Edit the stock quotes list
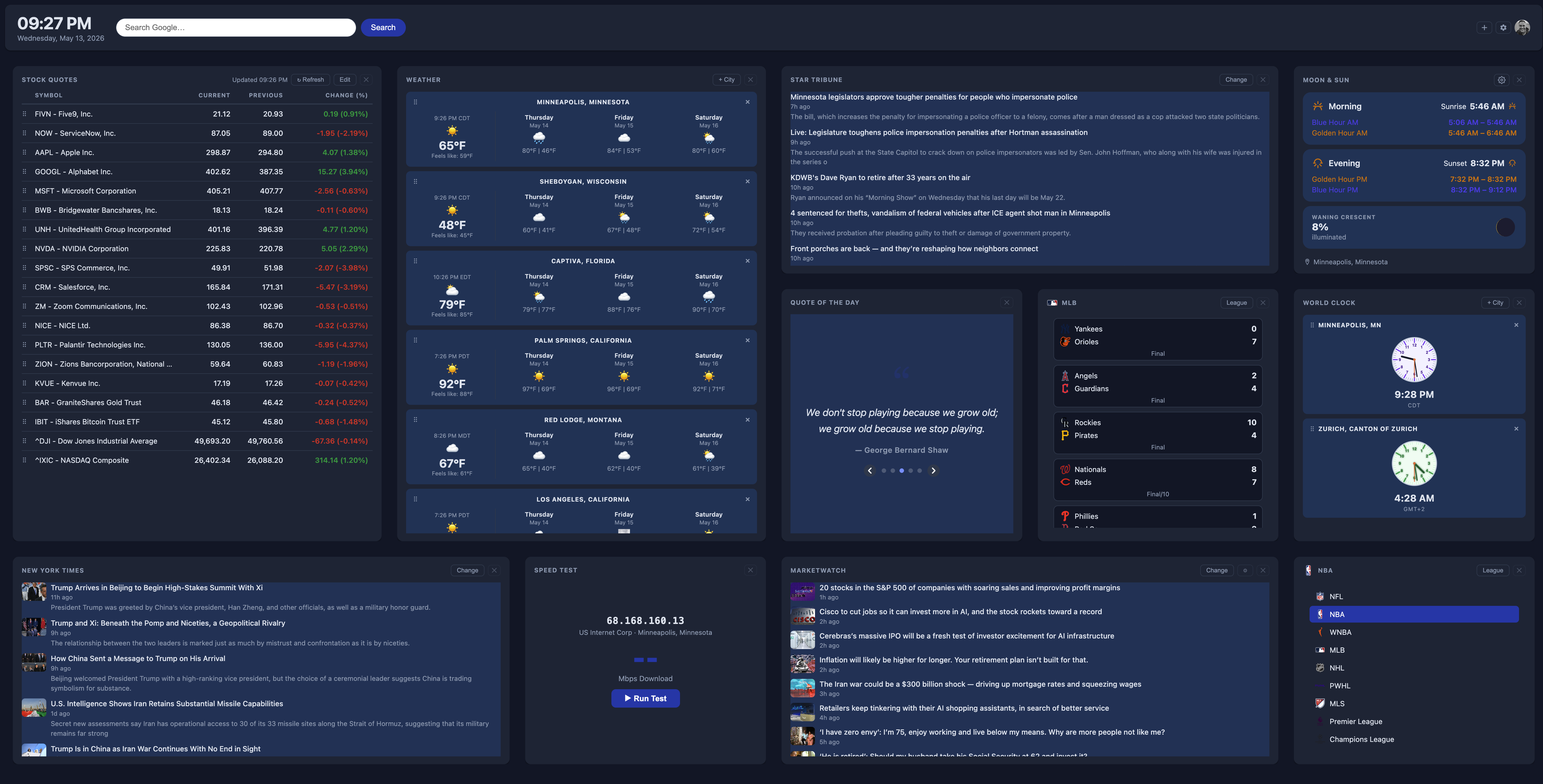Viewport: 1543px width, 784px height. 345,80
